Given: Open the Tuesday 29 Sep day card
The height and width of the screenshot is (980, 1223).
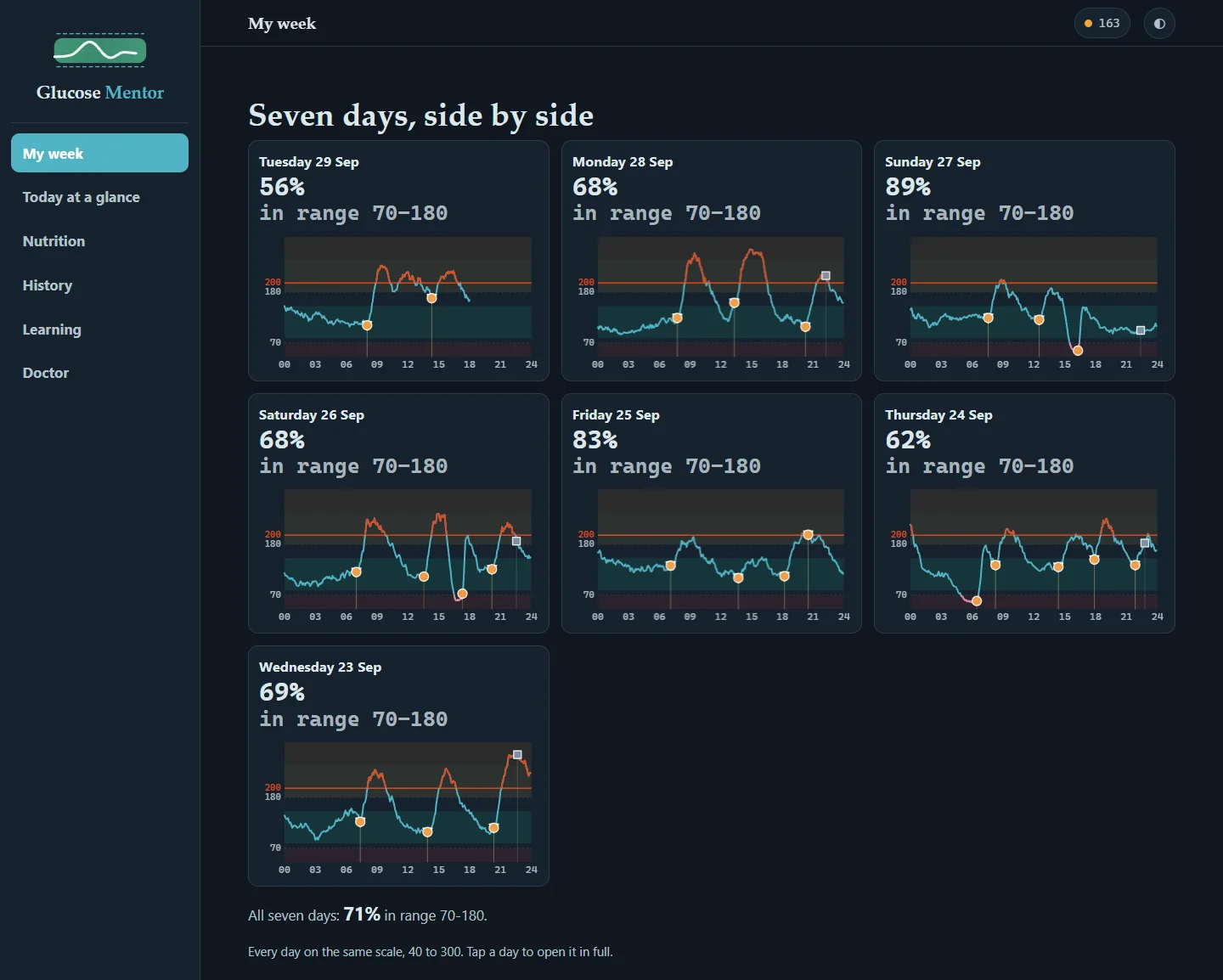Looking at the screenshot, I should [x=398, y=261].
